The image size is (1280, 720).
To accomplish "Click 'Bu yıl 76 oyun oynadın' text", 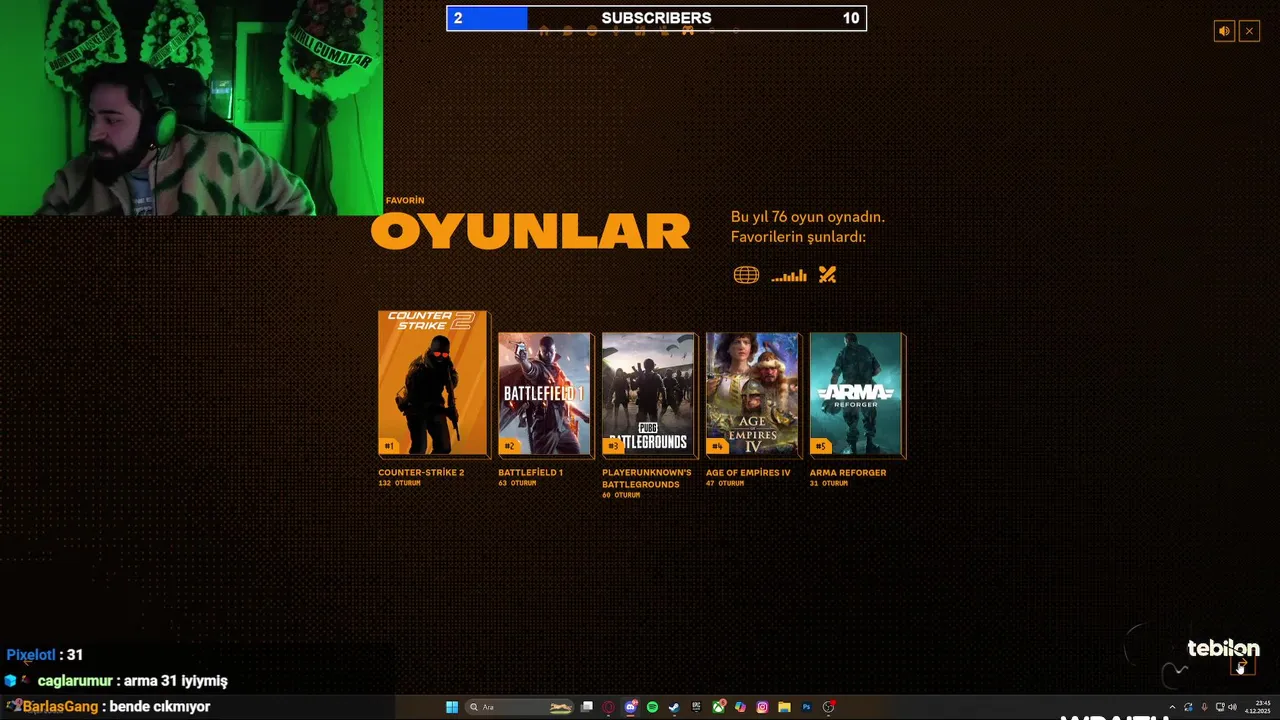I will pos(808,217).
